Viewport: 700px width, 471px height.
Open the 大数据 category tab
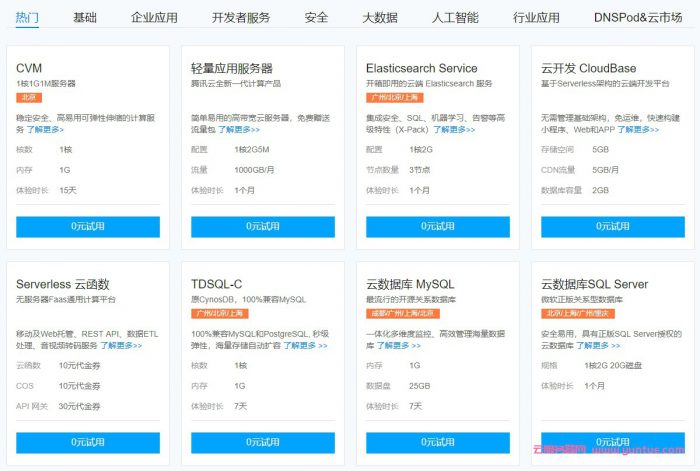[380, 17]
